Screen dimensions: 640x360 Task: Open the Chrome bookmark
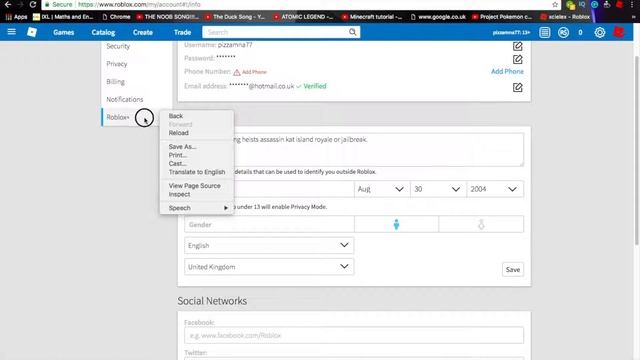pyautogui.click(x=116, y=17)
